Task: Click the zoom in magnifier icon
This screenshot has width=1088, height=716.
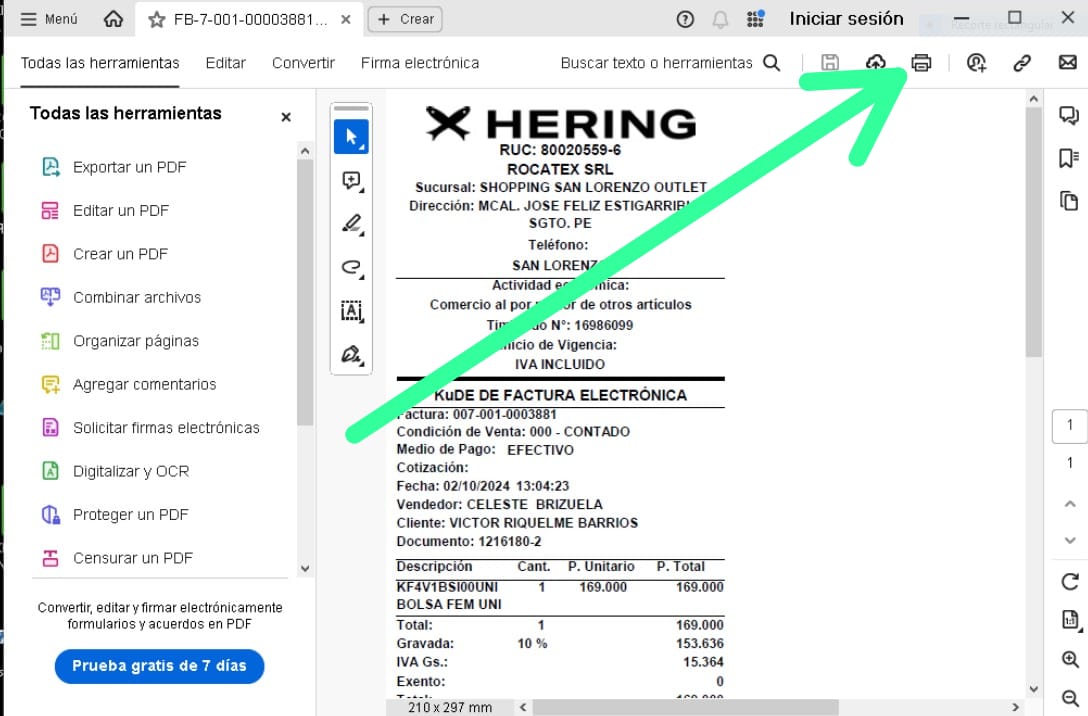Action: click(1070, 660)
